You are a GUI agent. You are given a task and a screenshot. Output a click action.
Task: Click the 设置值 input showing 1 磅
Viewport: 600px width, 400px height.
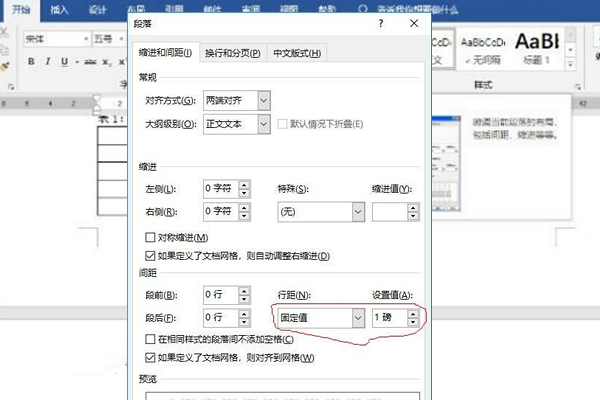(x=390, y=318)
